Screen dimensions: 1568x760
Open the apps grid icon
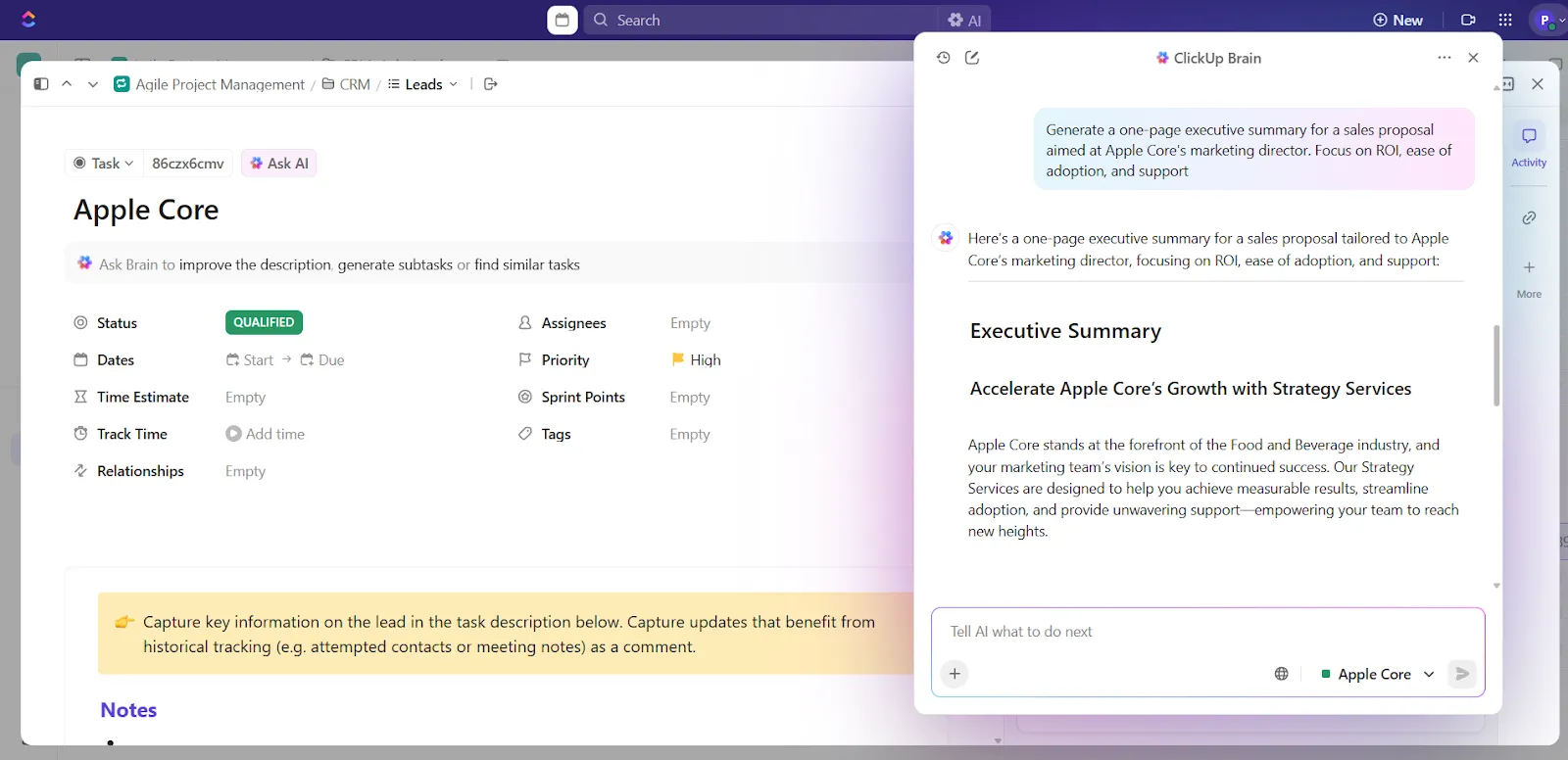[x=1505, y=20]
